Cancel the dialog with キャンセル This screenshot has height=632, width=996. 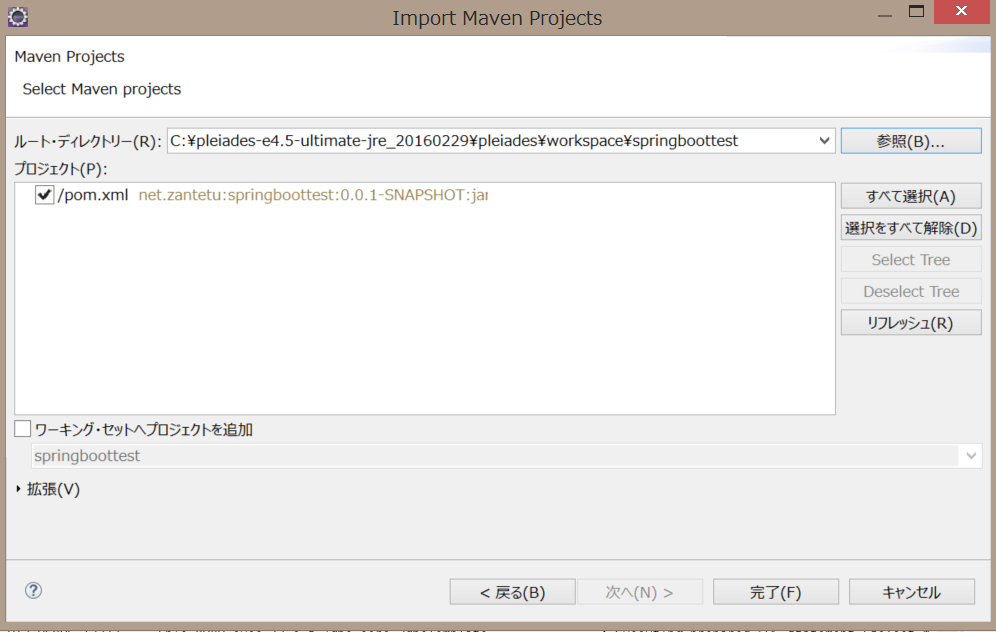(x=911, y=591)
